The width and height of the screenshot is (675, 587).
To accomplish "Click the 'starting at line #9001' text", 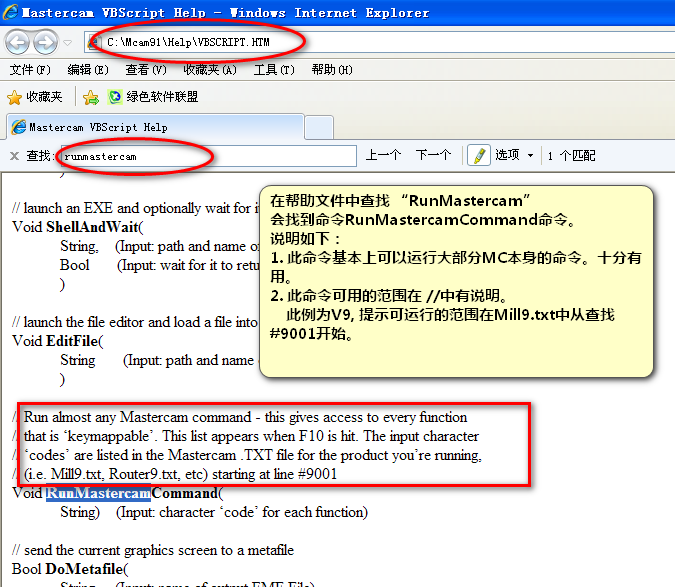I will [275, 474].
